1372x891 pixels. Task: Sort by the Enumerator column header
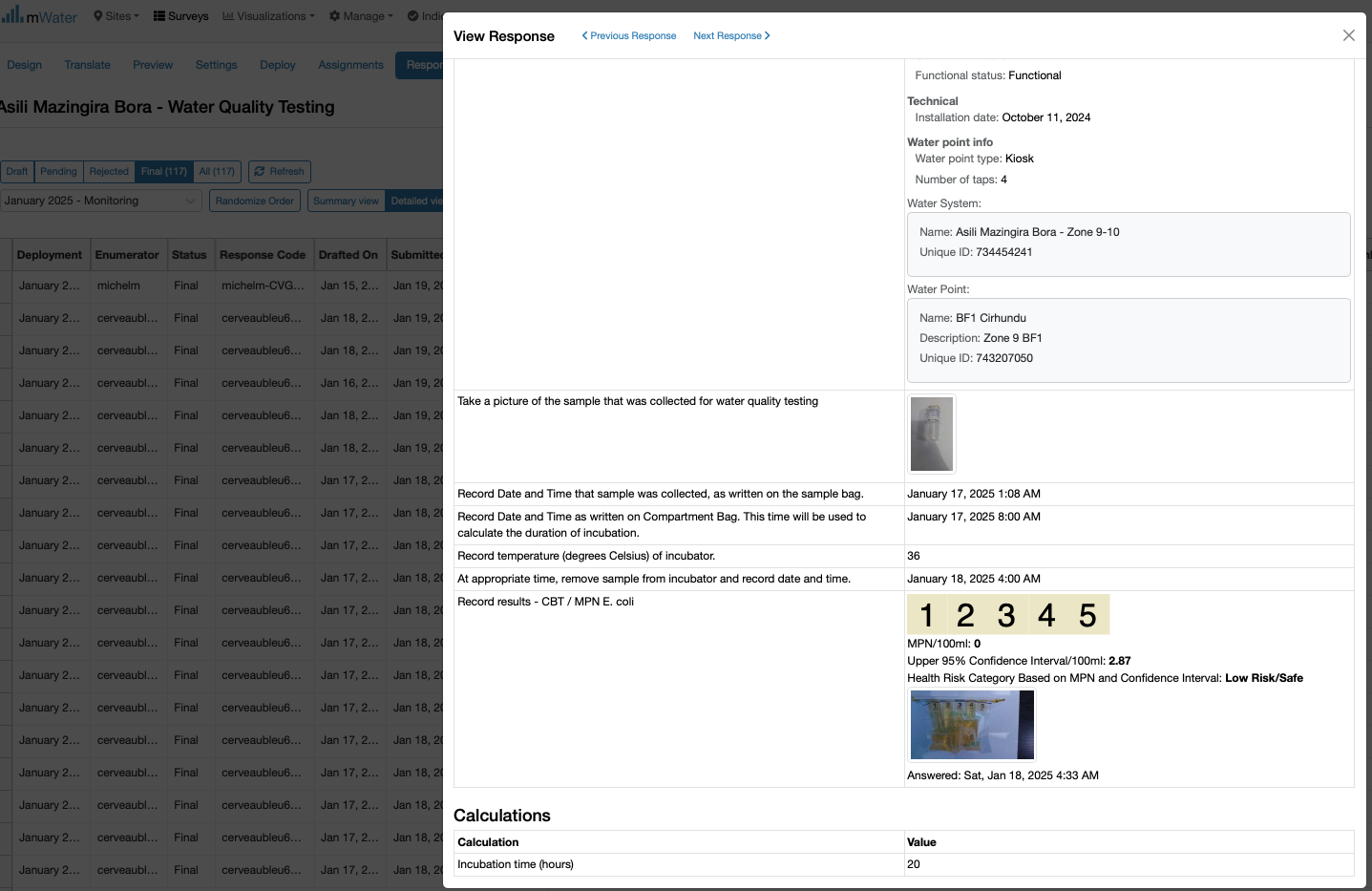[127, 255]
